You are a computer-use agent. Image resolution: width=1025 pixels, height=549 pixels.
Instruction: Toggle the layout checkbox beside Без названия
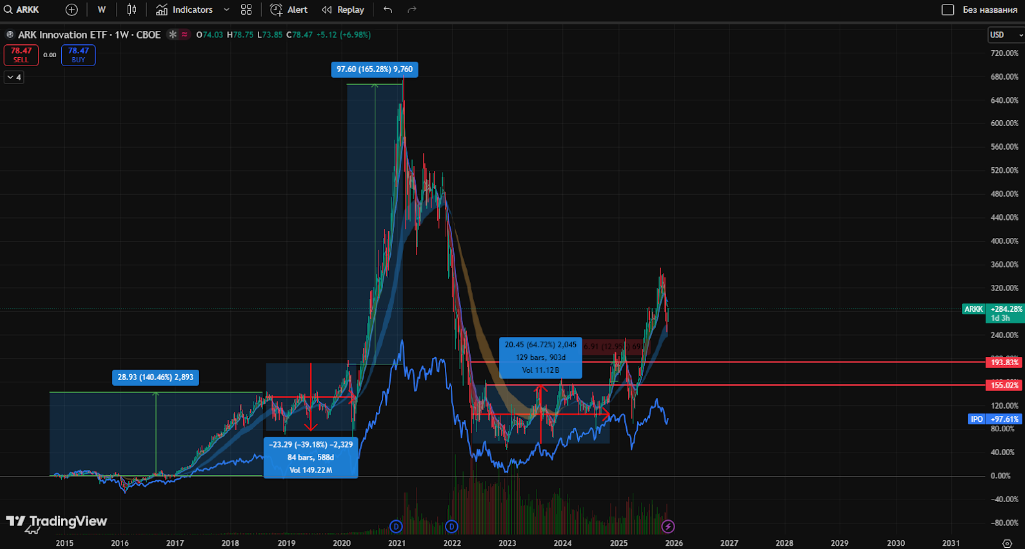point(948,9)
